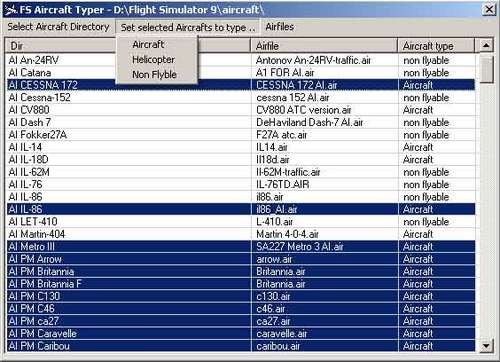Sort by the Aircraft type column header
This screenshot has height=362, width=500.
(x=436, y=46)
